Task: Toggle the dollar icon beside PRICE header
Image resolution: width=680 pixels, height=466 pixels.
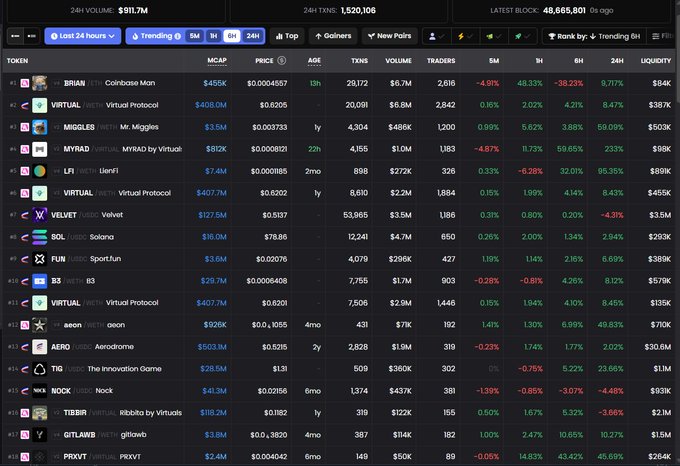Action: (x=281, y=60)
